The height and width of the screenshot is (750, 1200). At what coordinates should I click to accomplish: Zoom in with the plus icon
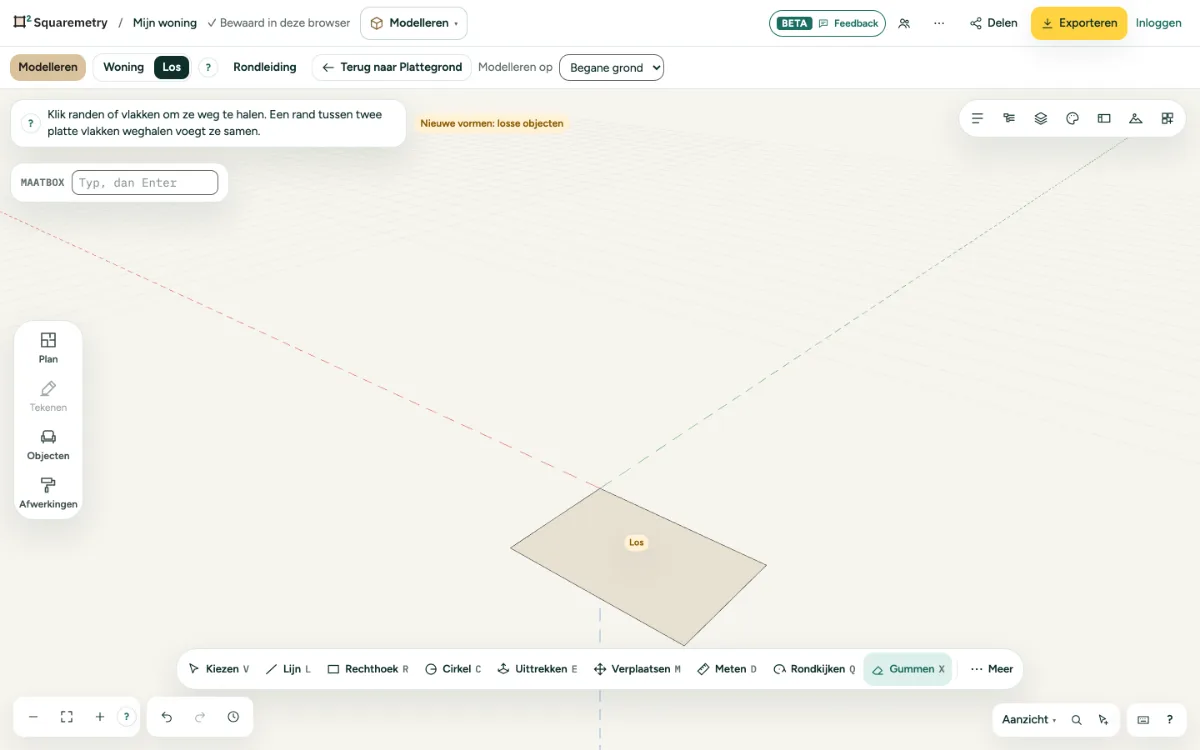click(100, 717)
